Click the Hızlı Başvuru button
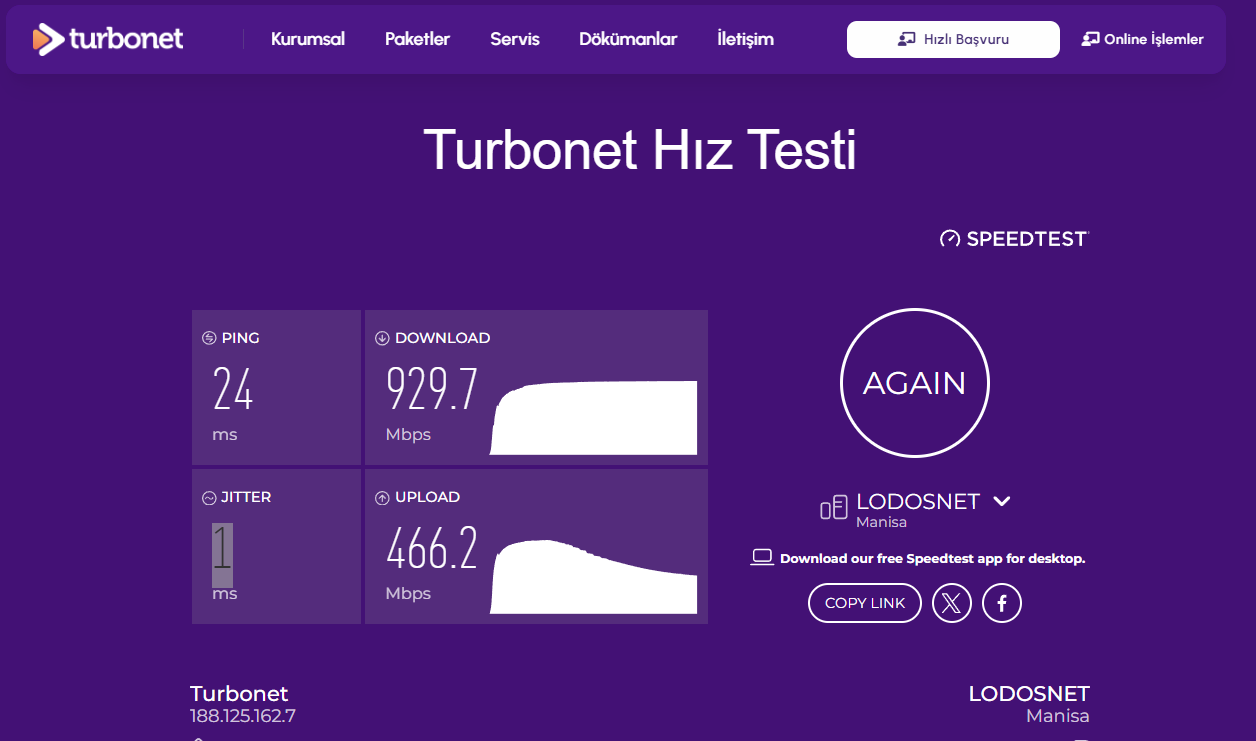The height and width of the screenshot is (741, 1256). [953, 39]
